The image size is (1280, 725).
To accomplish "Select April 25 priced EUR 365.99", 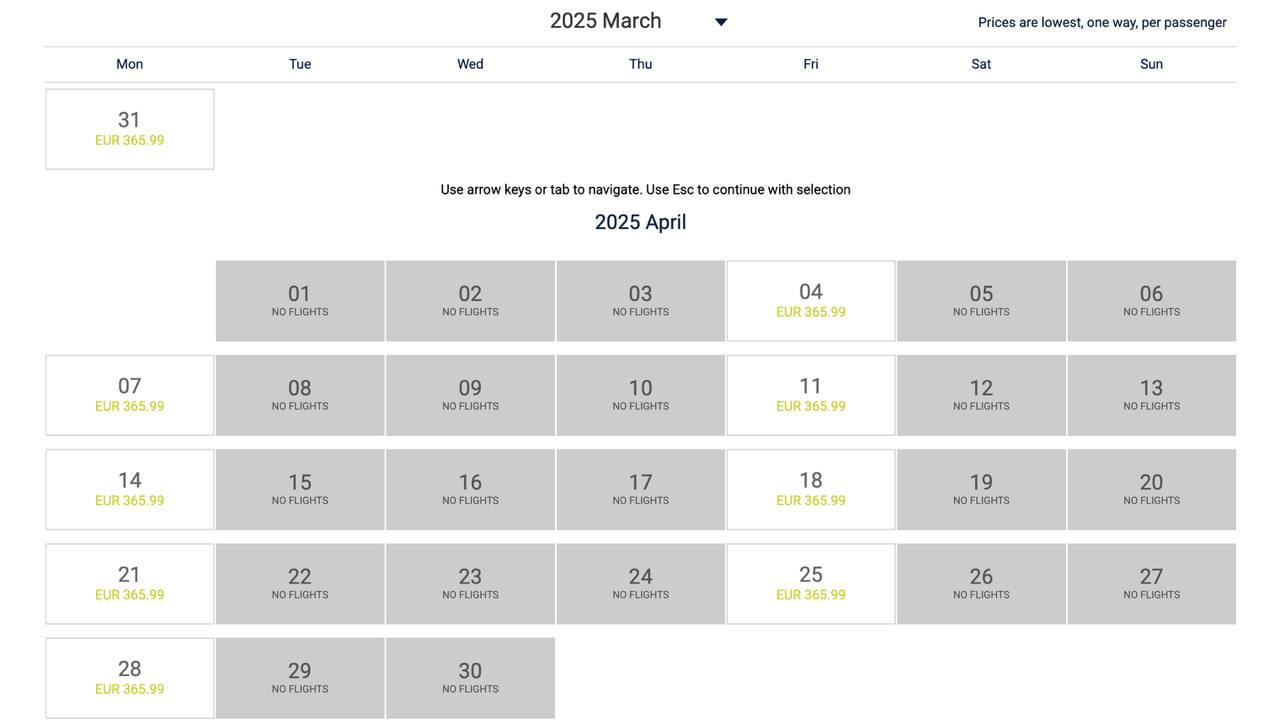I will coord(811,584).
